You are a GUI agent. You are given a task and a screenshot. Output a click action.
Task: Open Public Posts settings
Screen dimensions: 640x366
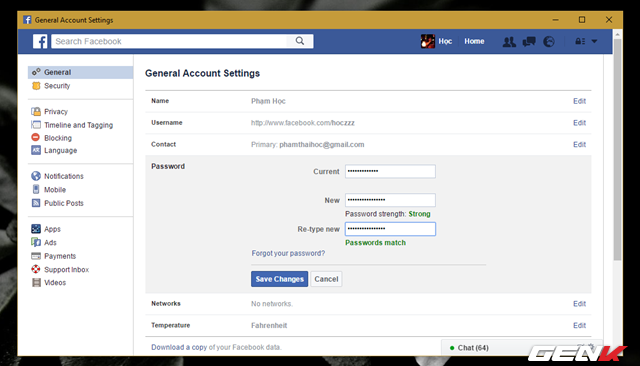(64, 203)
